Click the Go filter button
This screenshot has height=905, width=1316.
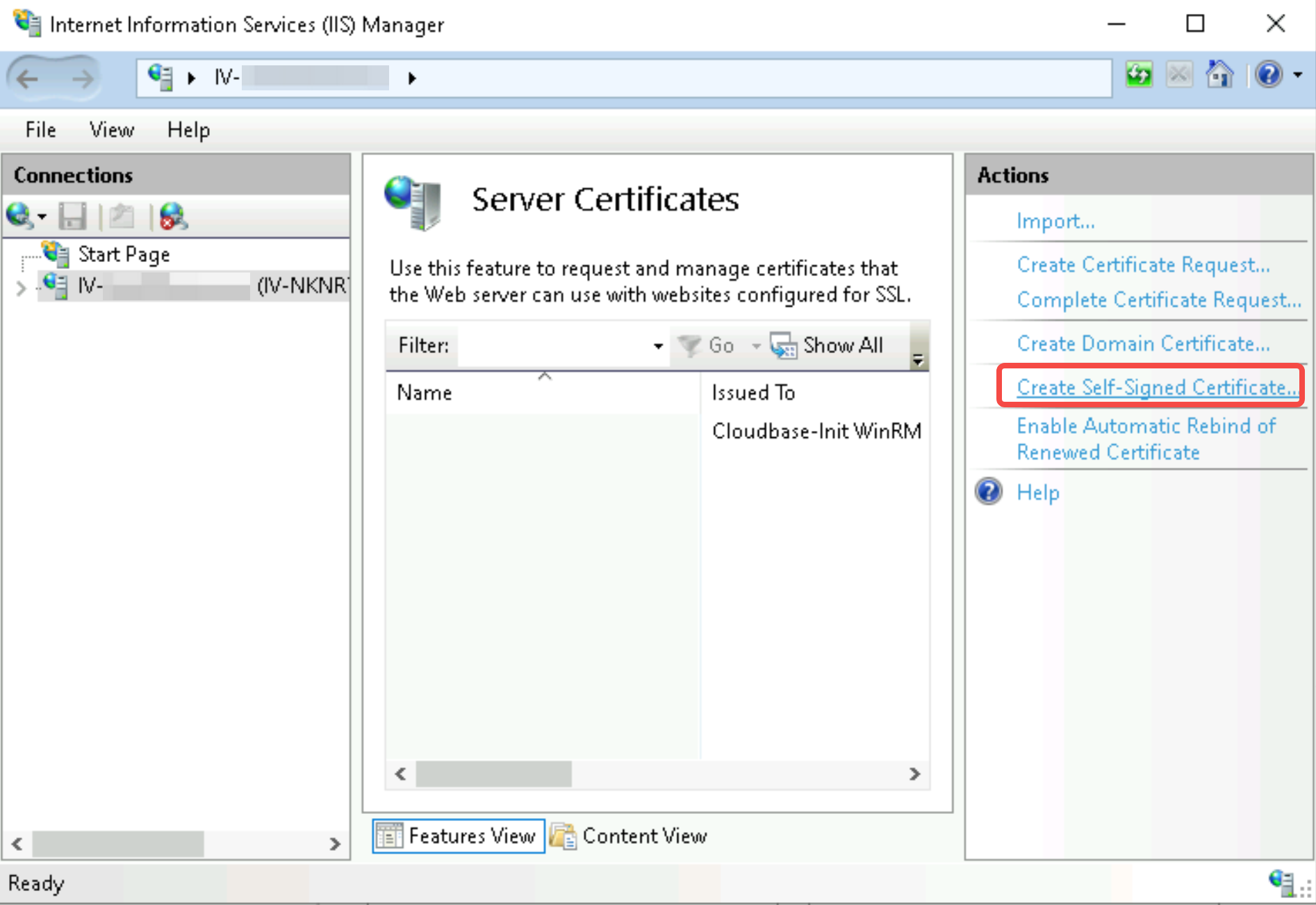point(706,345)
